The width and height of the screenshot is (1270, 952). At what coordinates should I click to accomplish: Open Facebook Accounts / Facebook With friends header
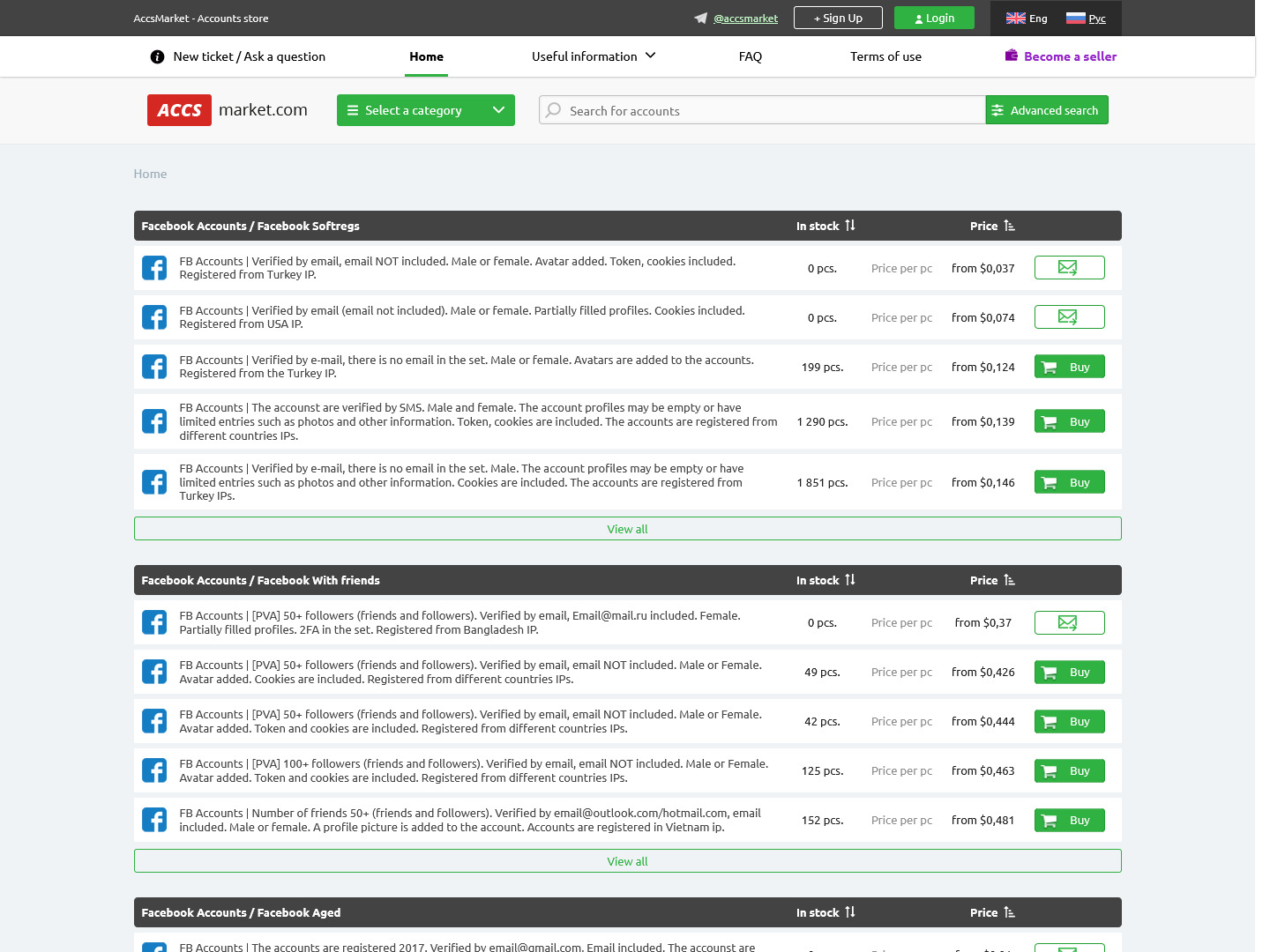coord(260,580)
